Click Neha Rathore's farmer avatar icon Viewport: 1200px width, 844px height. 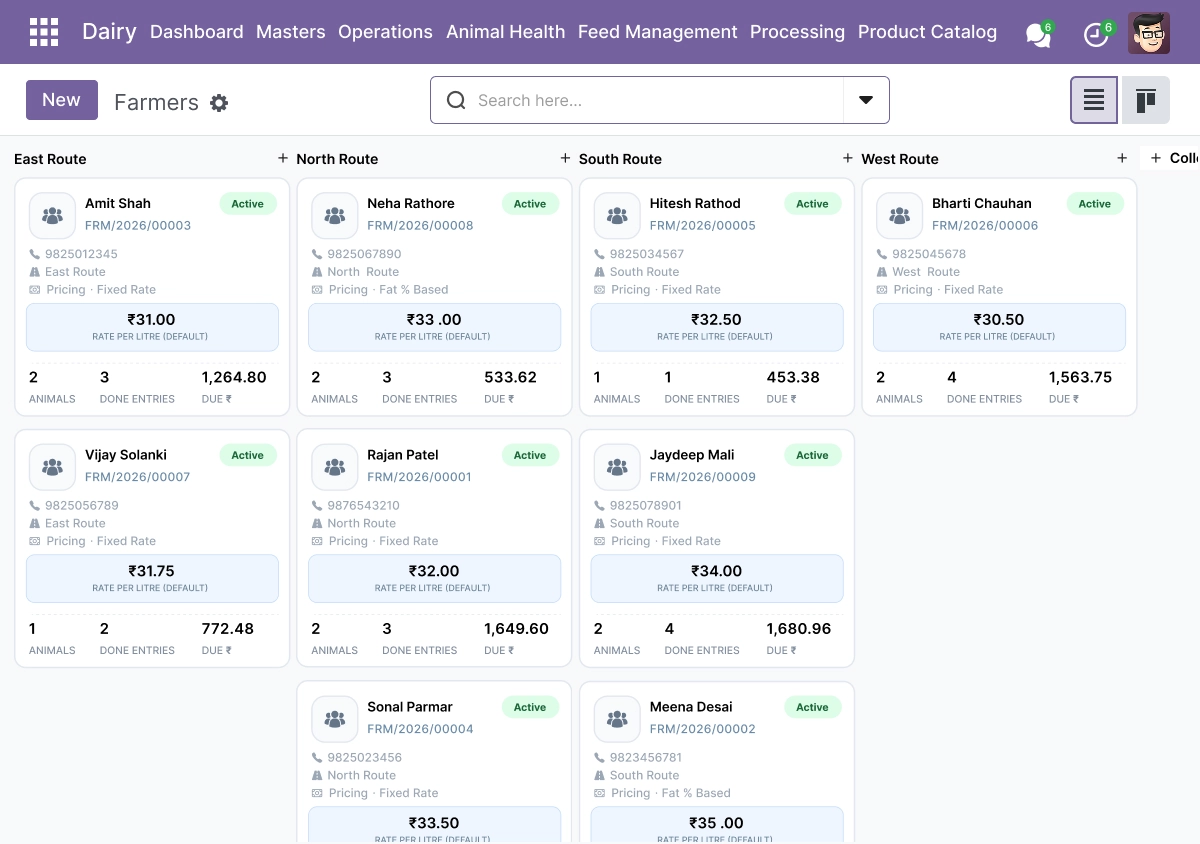[x=335, y=216]
